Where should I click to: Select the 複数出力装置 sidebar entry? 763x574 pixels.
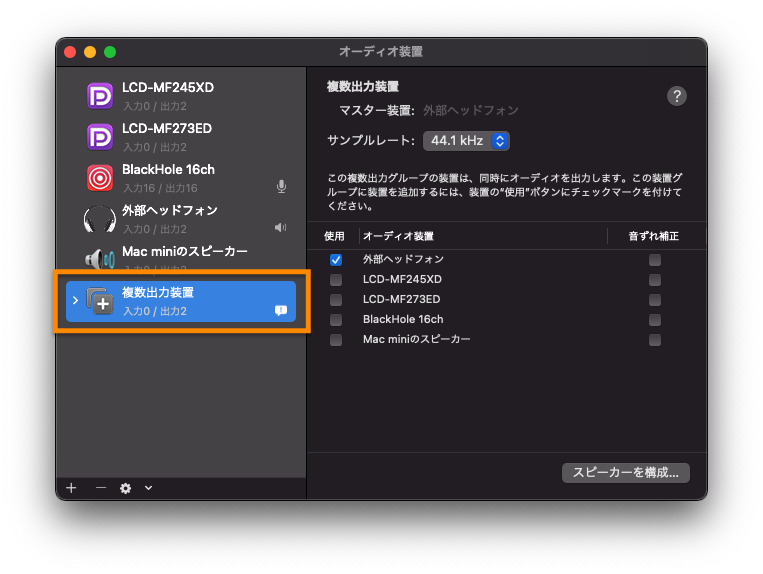click(181, 301)
